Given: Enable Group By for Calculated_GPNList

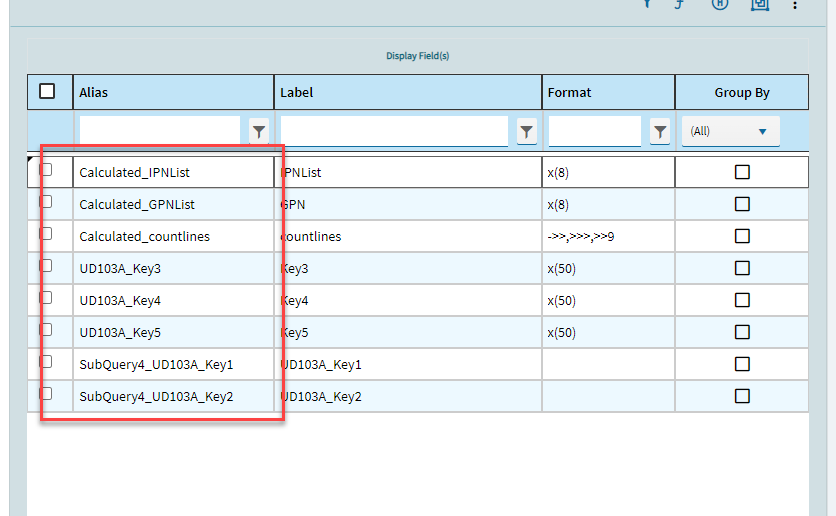Looking at the screenshot, I should (x=742, y=204).
